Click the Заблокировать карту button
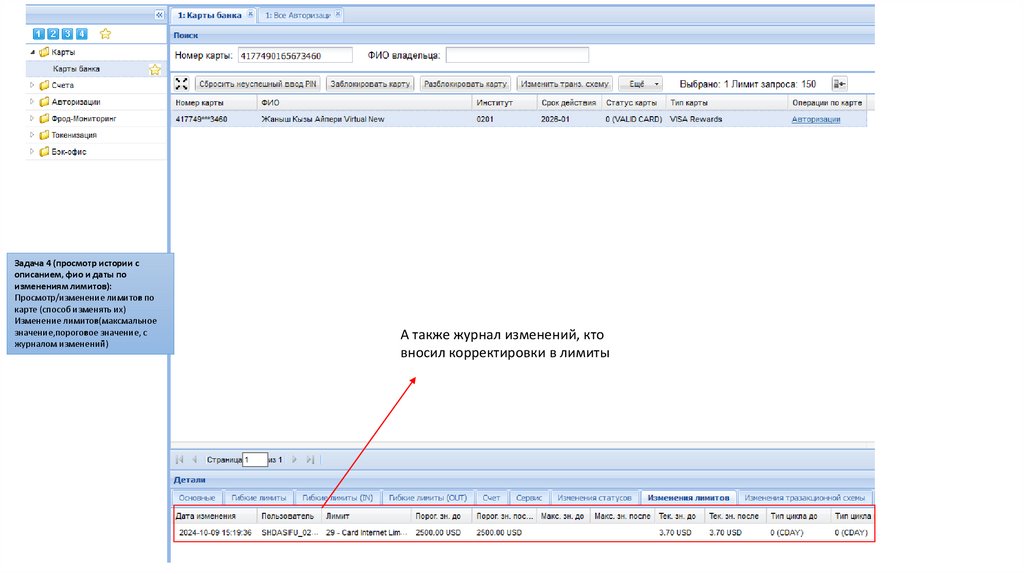 tap(370, 84)
